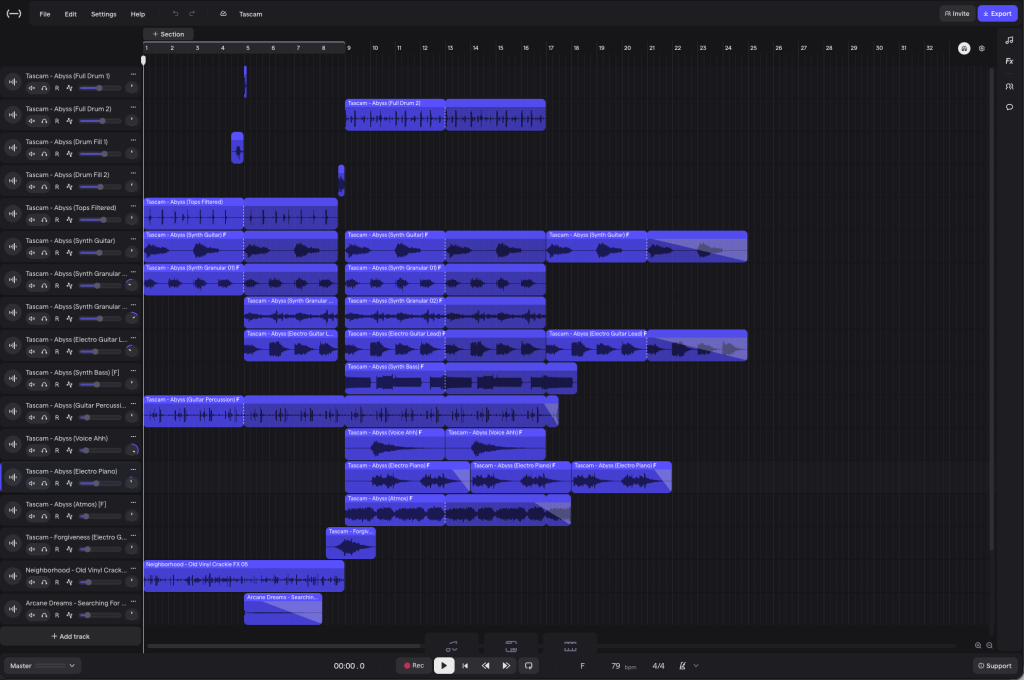1024x680 pixels.
Task: Adjust volume slider of Old Vinyl Crackle track
Action: 100,582
